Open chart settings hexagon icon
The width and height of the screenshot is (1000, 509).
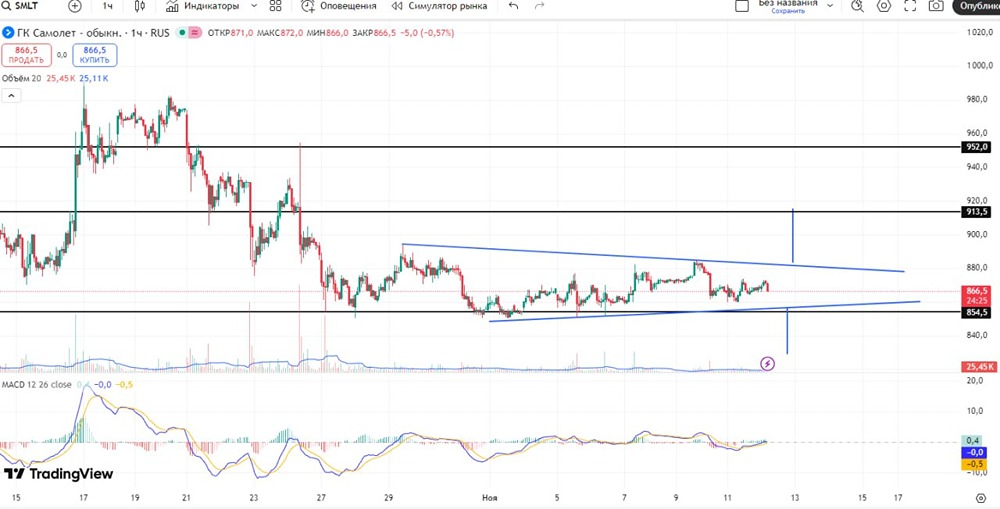click(883, 6)
